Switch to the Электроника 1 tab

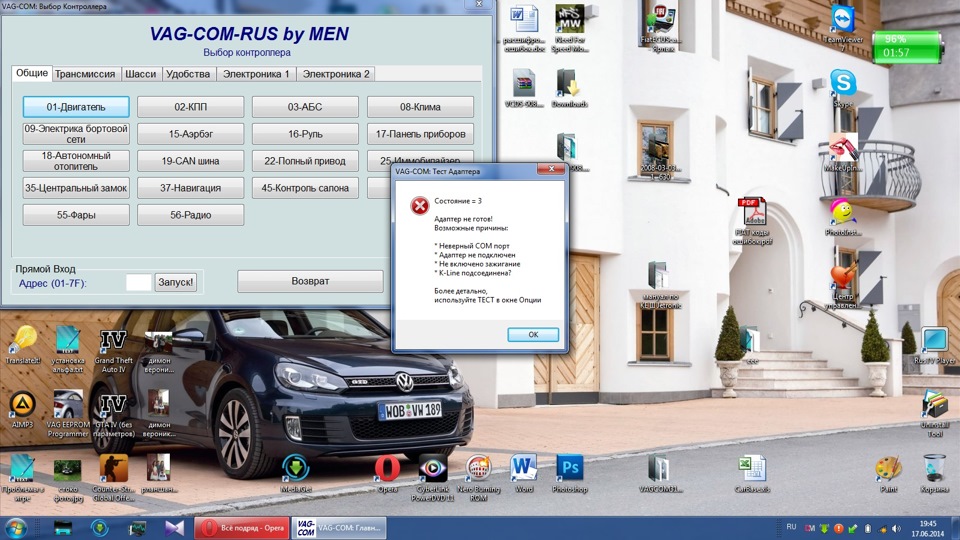(x=256, y=74)
